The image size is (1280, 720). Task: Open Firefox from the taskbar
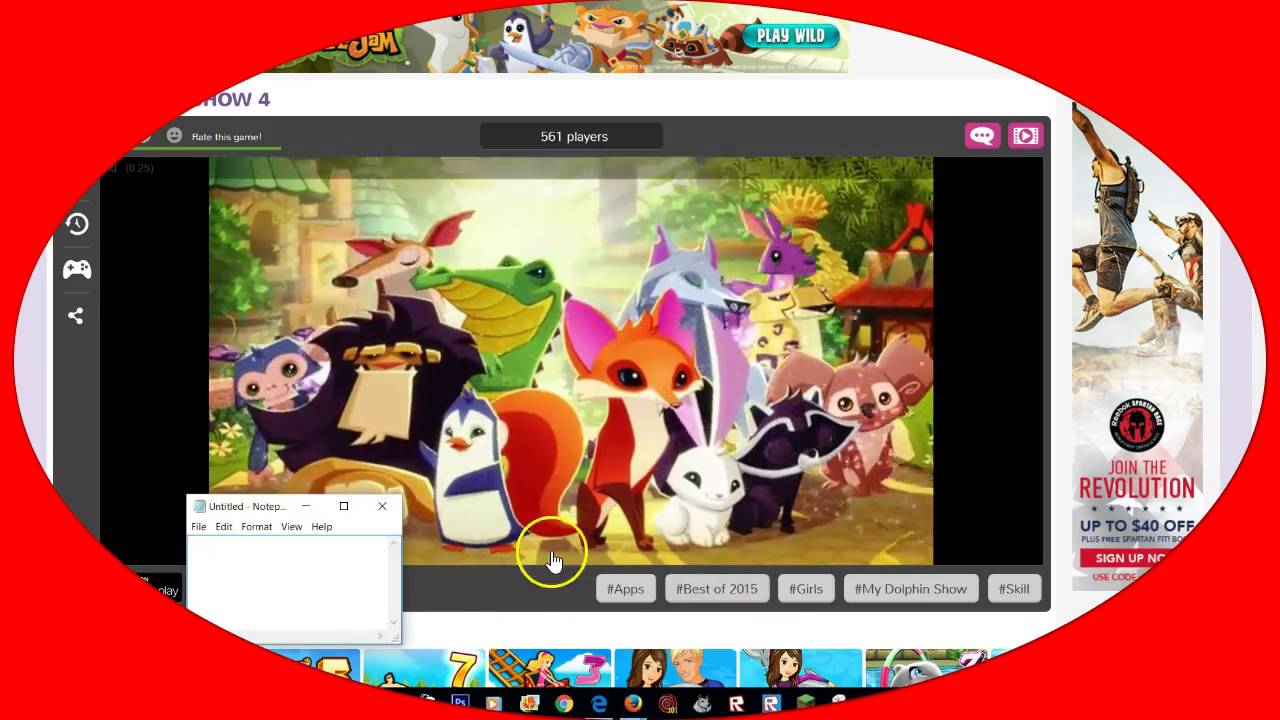(x=633, y=703)
